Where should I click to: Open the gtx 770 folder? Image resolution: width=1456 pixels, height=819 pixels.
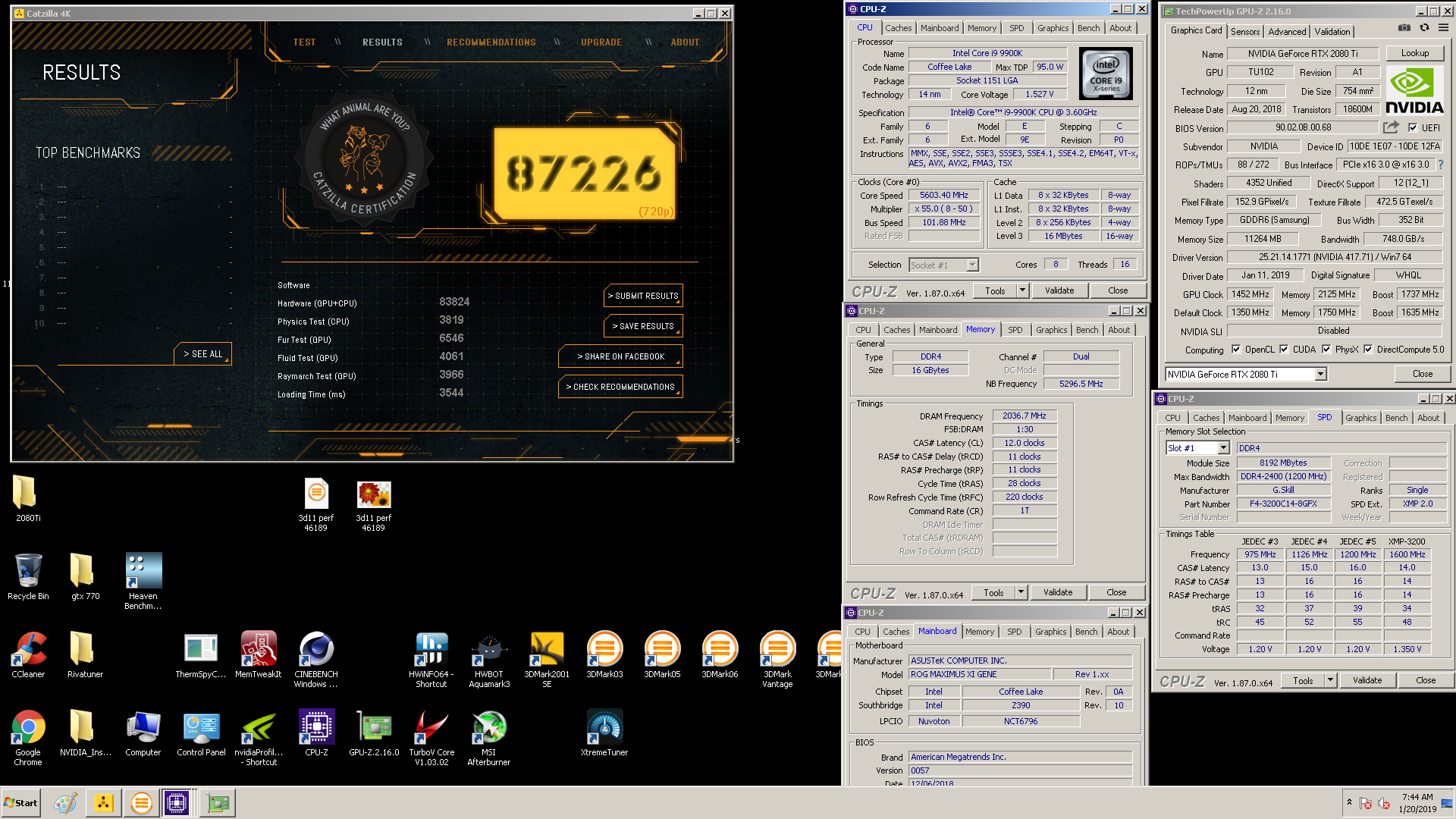tap(85, 576)
